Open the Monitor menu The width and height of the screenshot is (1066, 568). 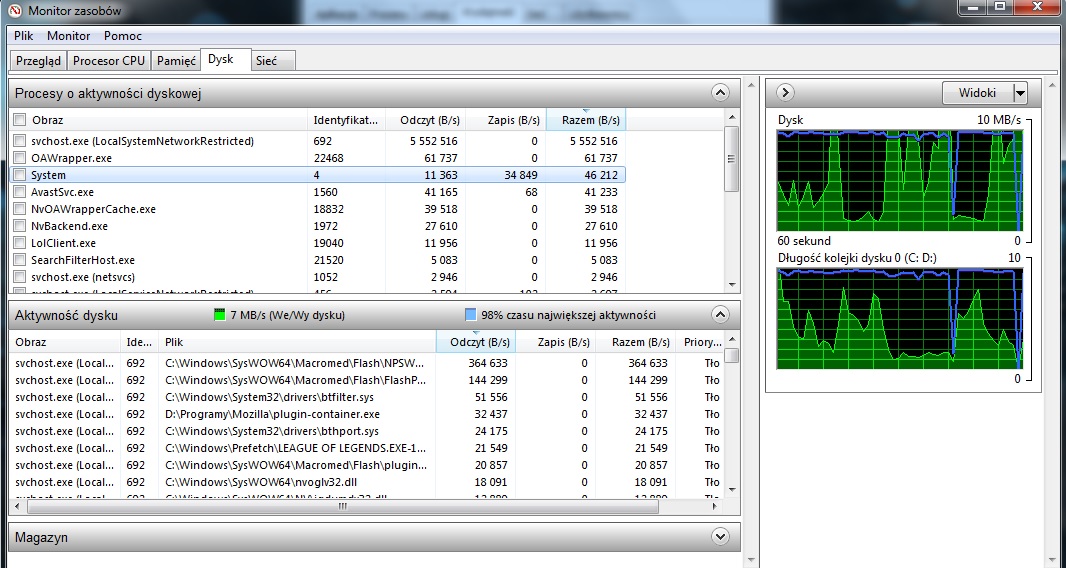pyautogui.click(x=69, y=36)
